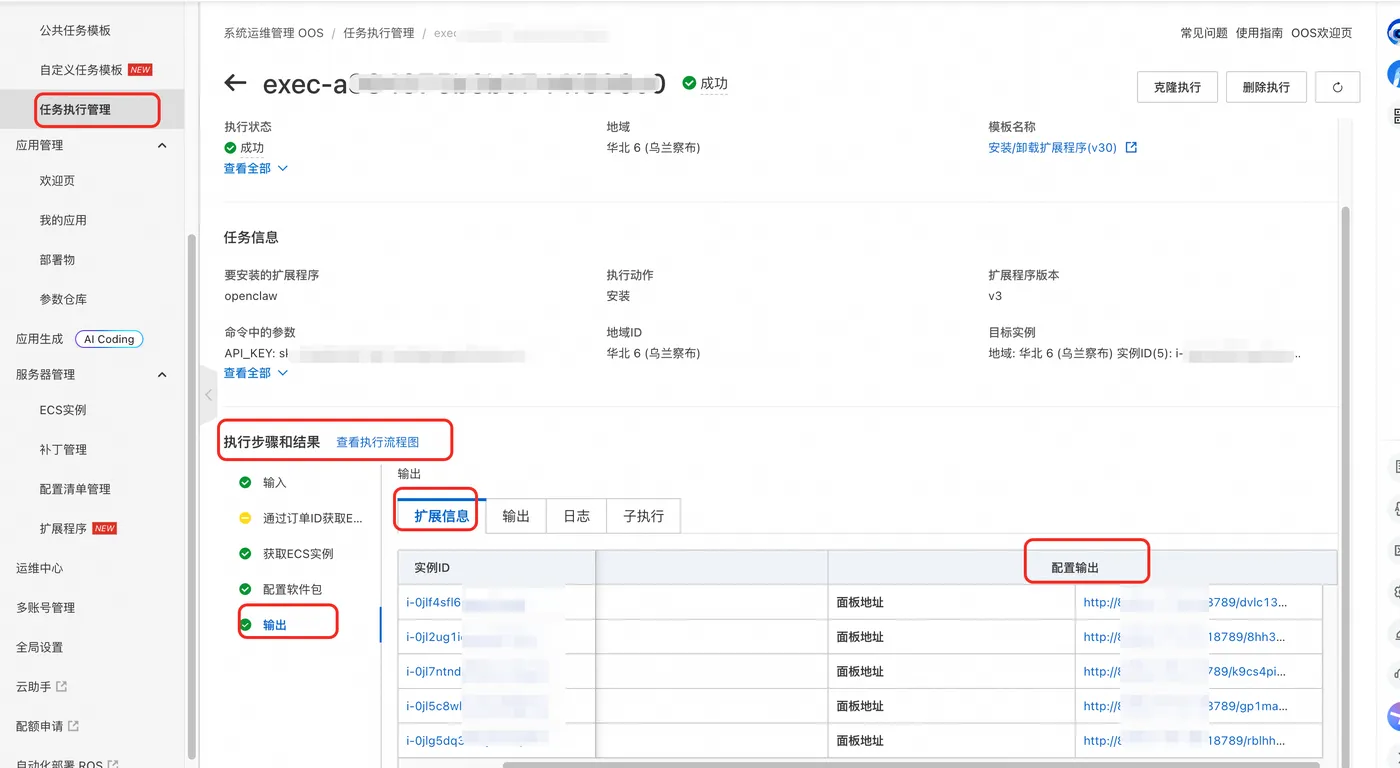1400x768 pixels.
Task: Open external link icon next to template name
Action: pyautogui.click(x=1131, y=147)
